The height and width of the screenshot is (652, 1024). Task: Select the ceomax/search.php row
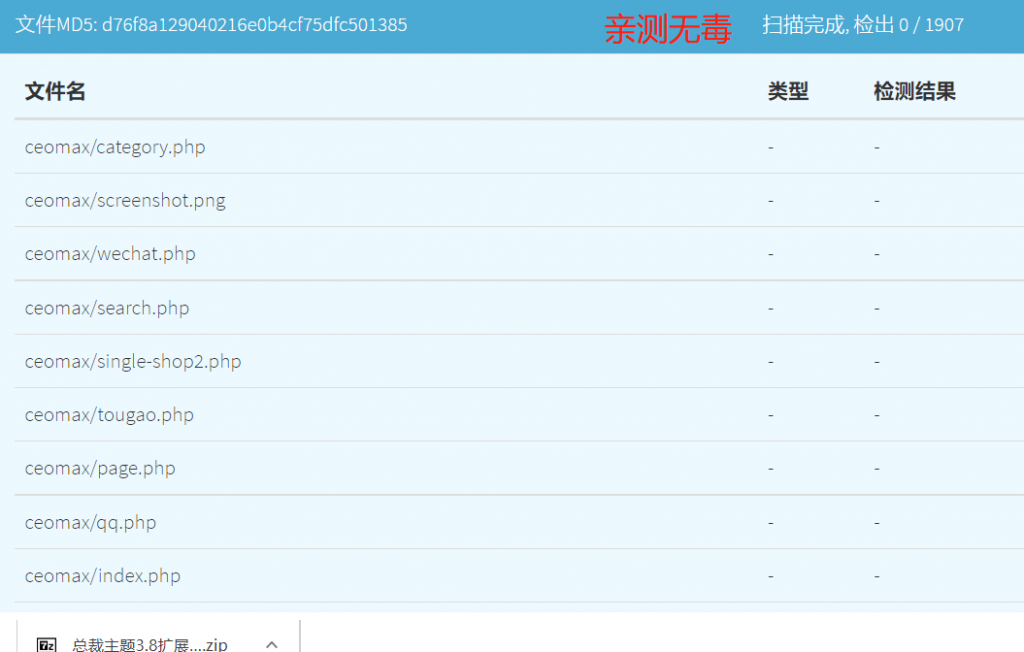519,308
